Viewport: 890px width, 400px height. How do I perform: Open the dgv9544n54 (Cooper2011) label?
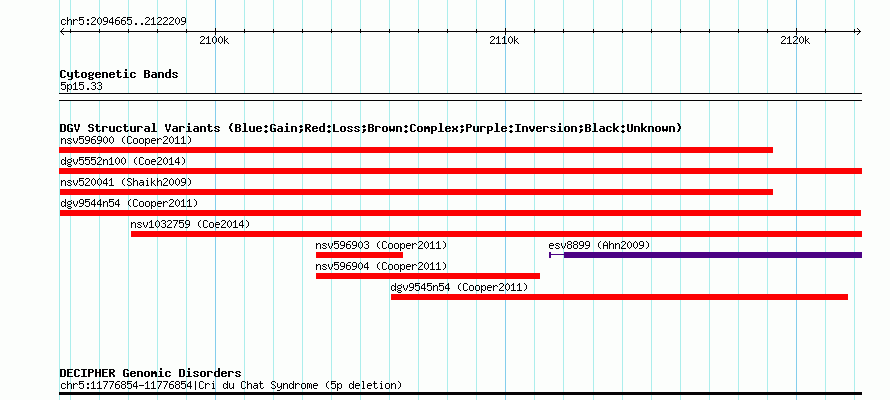pyautogui.click(x=129, y=203)
